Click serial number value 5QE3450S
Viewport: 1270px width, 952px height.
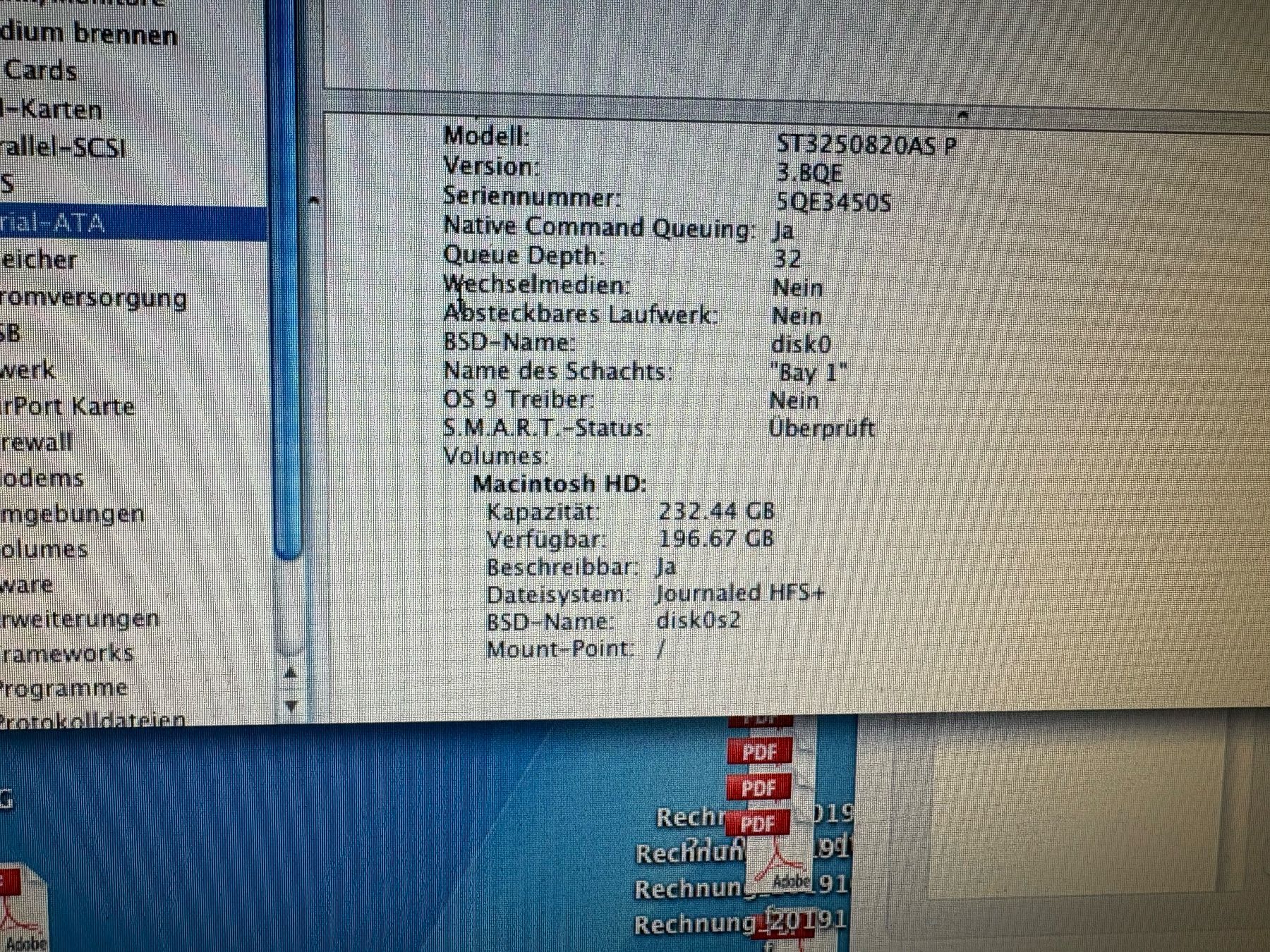pos(833,203)
